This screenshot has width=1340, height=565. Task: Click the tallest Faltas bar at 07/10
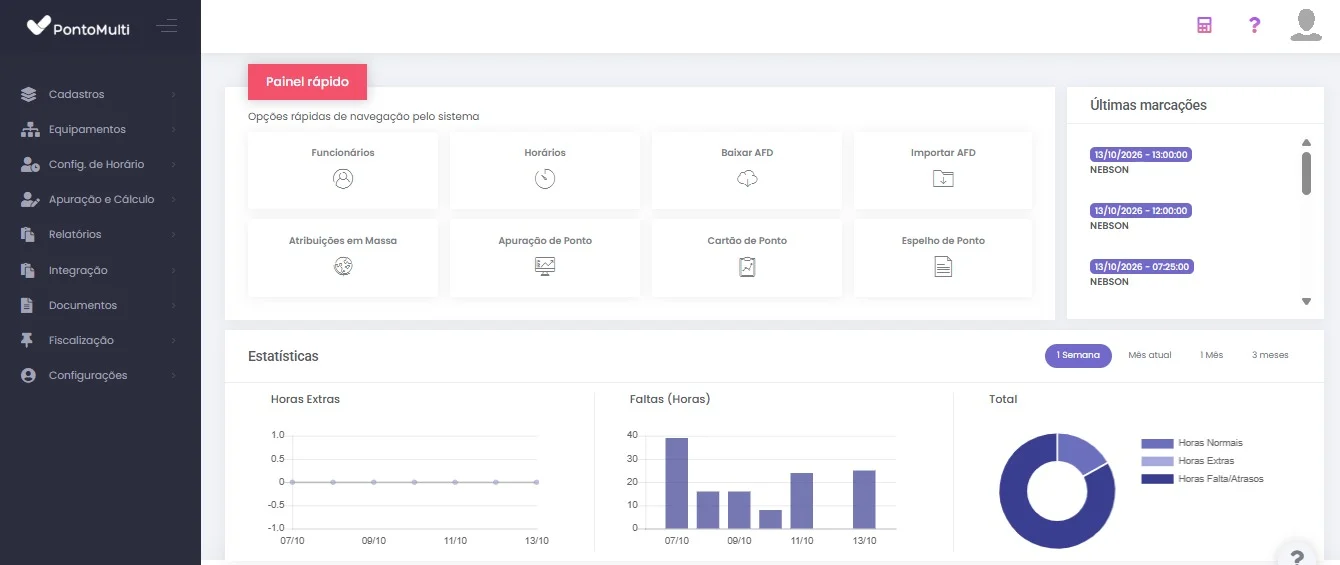pos(677,483)
